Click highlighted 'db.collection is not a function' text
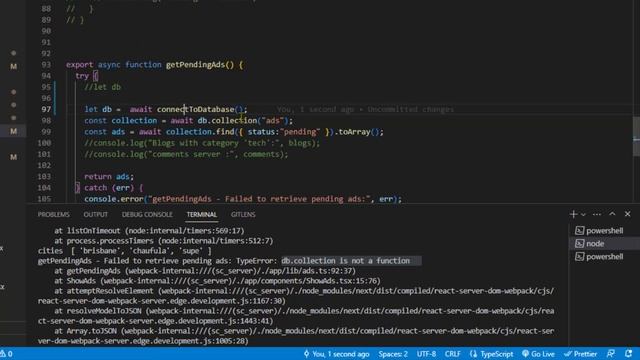640x360 pixels. tap(345, 261)
